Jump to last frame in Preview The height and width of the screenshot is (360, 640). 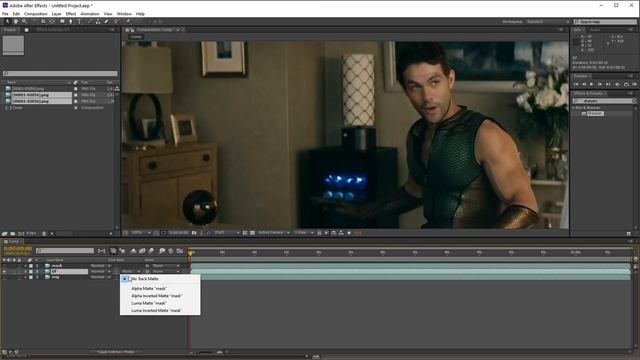[608, 84]
